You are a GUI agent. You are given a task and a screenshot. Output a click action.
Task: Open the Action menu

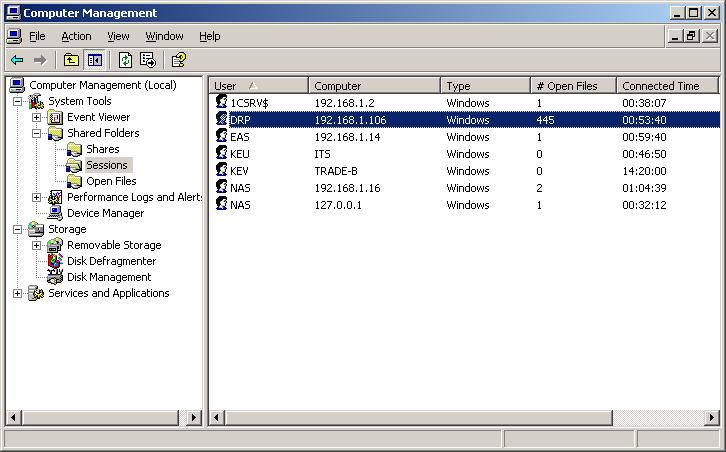(x=76, y=36)
